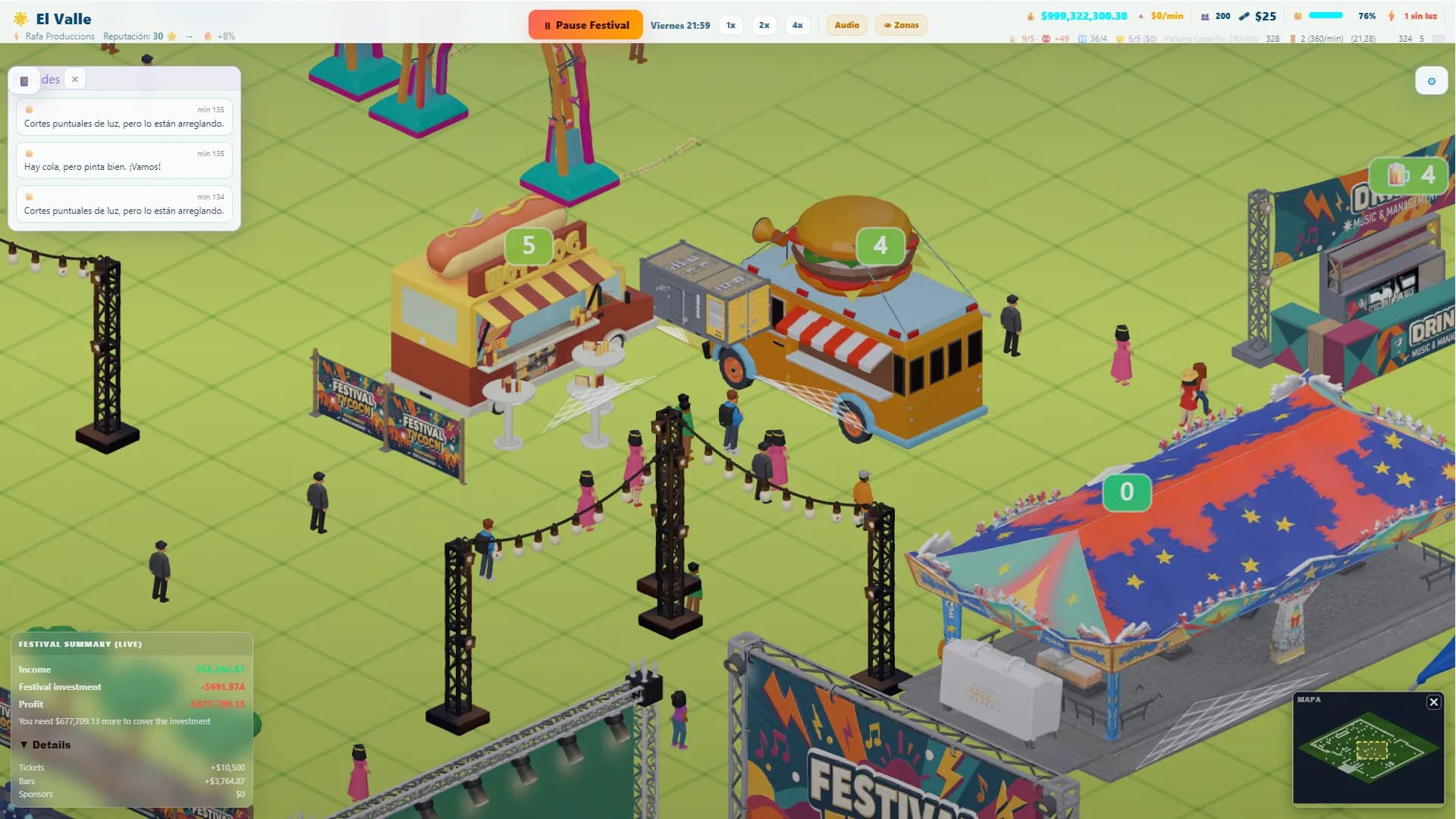The image size is (1456, 819).
Task: Click the 5/5 ($0) status entry
Action: tap(1136, 39)
